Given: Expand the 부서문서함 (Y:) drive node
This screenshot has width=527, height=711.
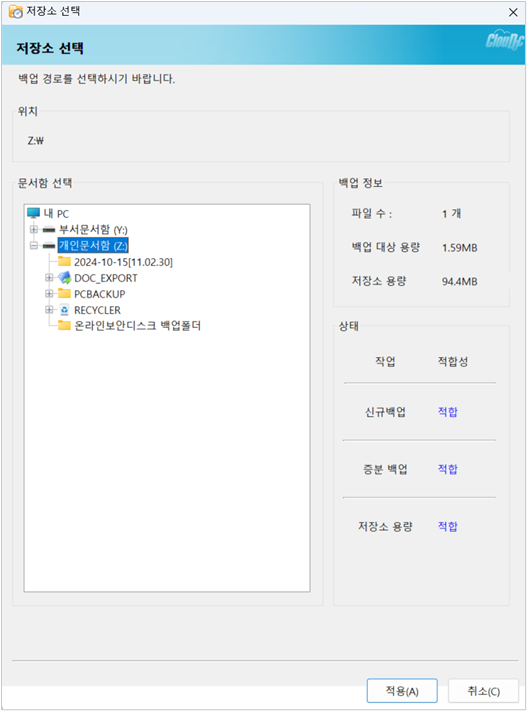Looking at the screenshot, I should tap(34, 229).
